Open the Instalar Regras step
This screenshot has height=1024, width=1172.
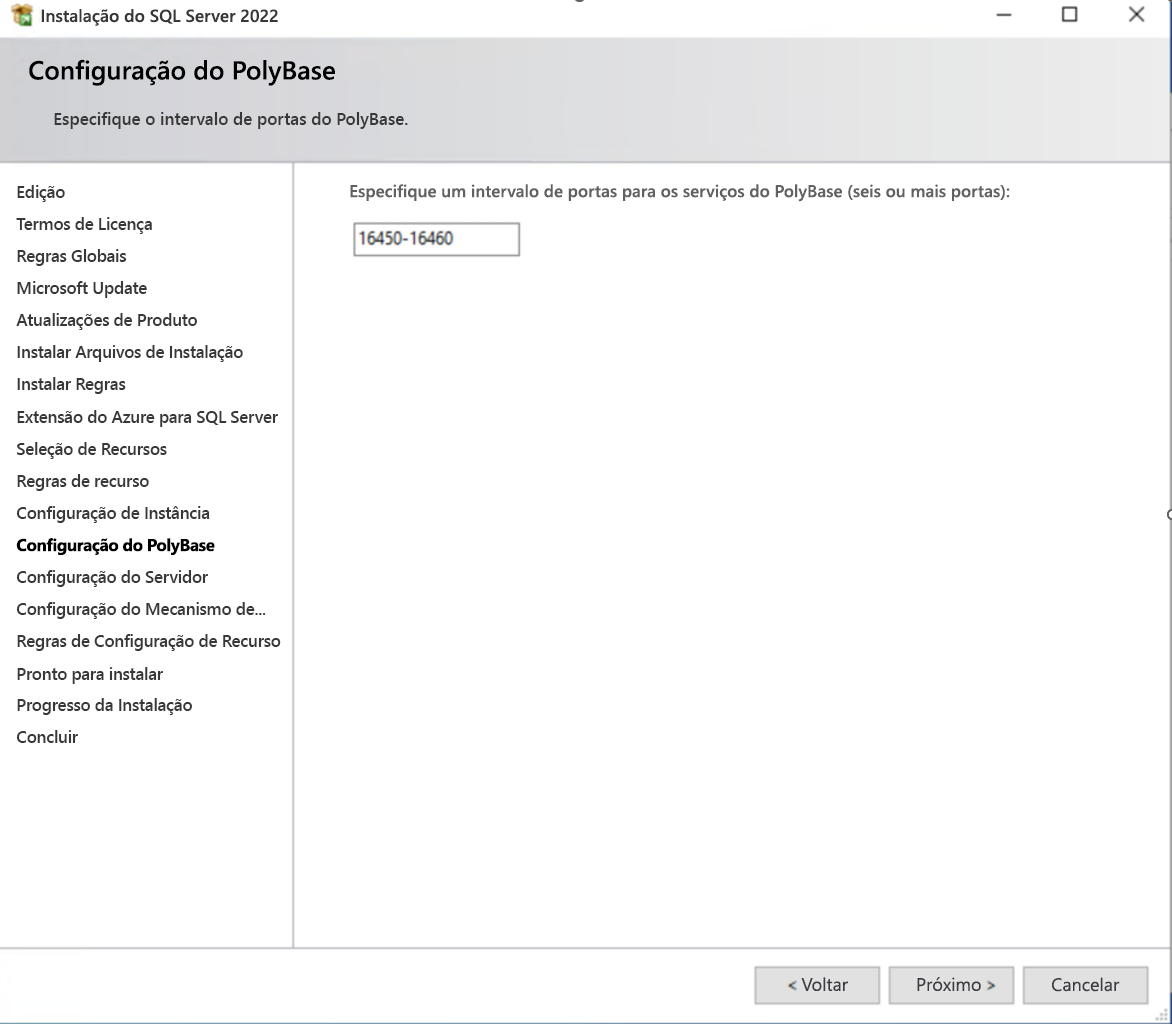(x=70, y=384)
